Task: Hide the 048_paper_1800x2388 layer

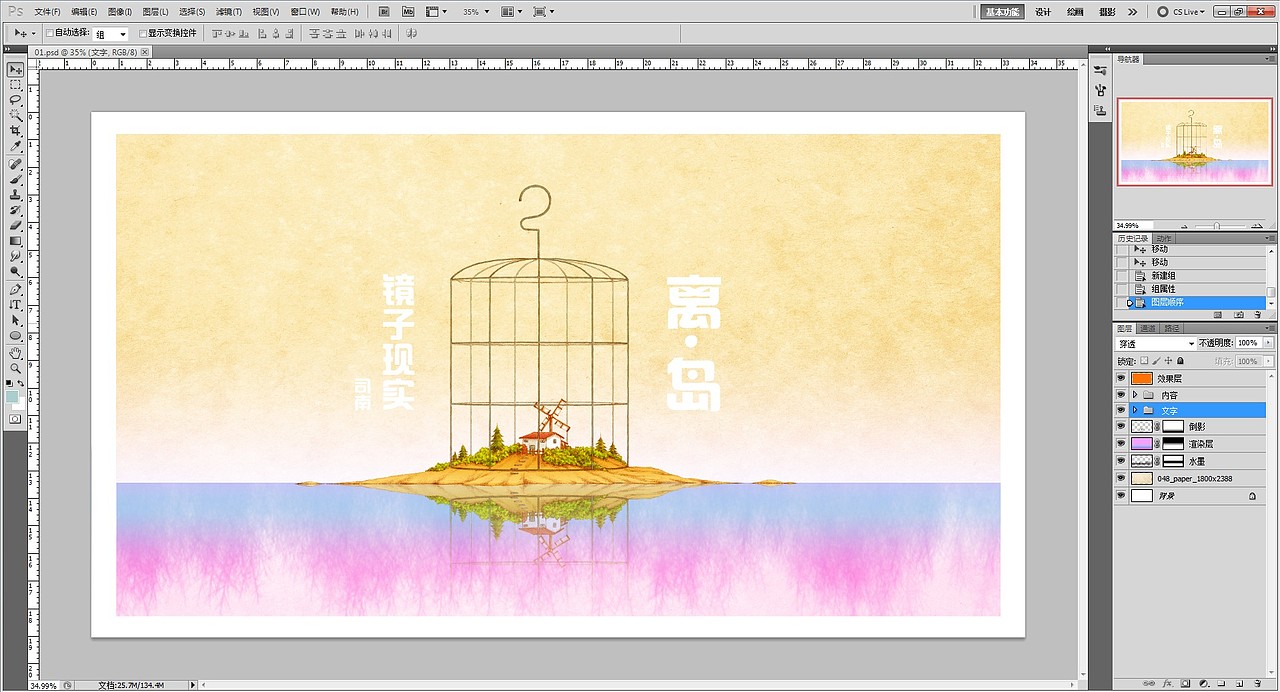Action: (1121, 478)
